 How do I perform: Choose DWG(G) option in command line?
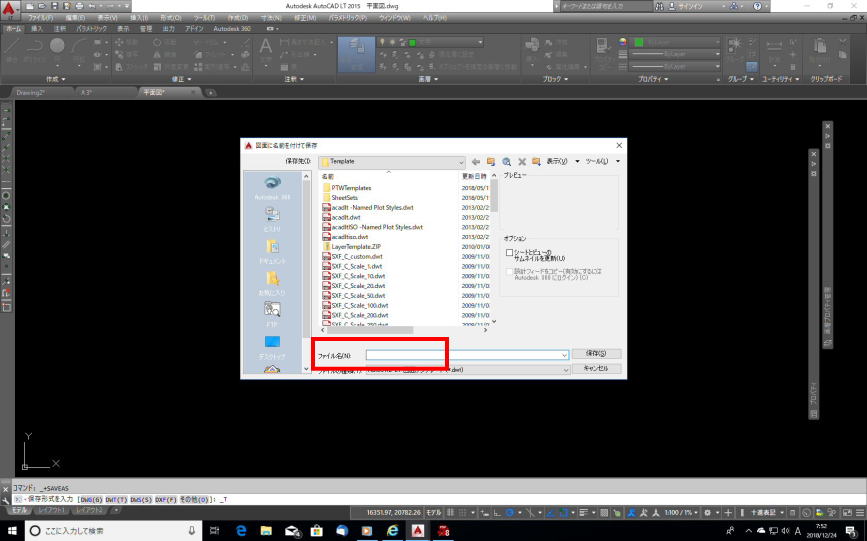91,500
